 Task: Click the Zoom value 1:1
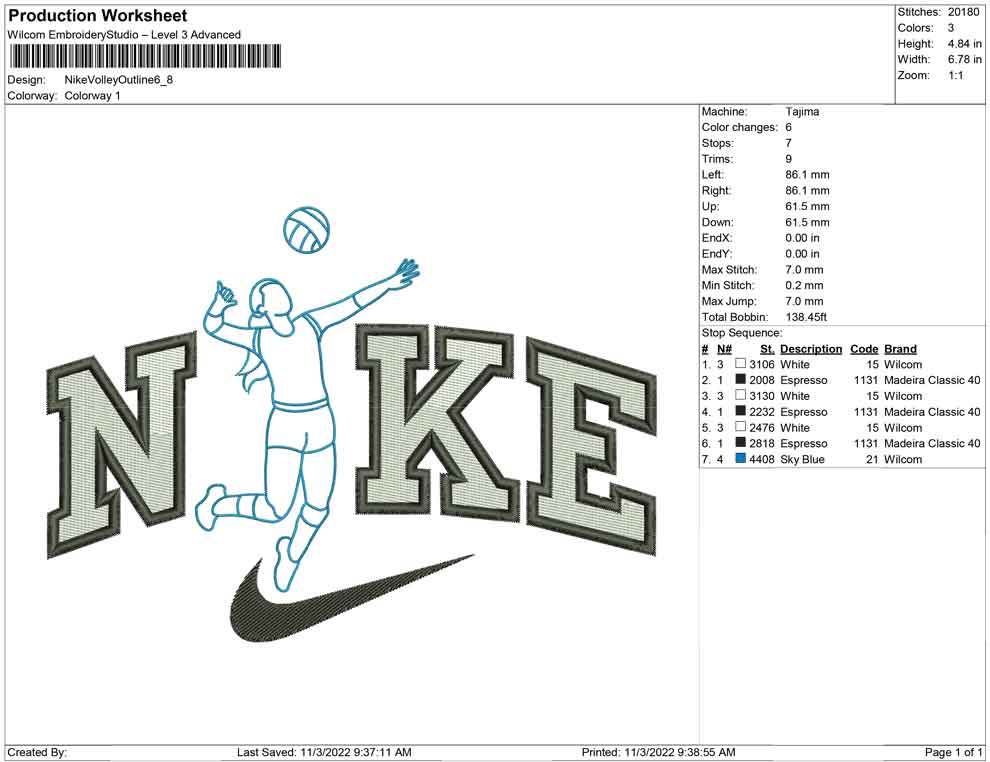[955, 75]
